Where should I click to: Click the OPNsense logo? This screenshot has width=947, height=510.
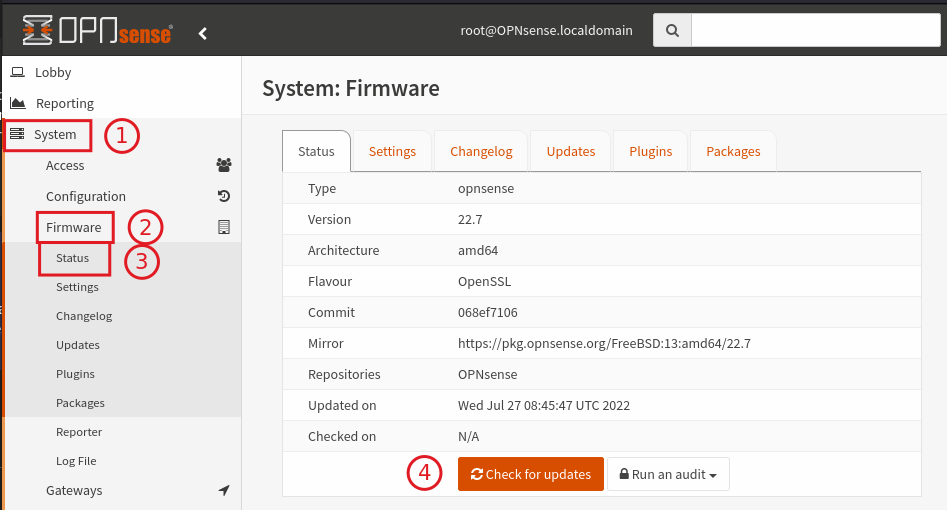[x=98, y=30]
